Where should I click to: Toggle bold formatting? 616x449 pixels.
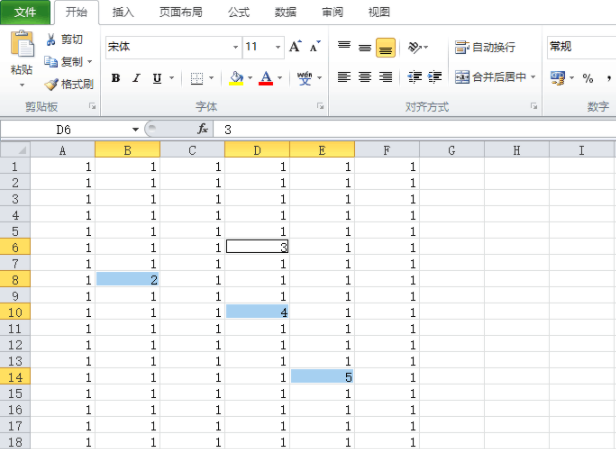click(x=116, y=78)
